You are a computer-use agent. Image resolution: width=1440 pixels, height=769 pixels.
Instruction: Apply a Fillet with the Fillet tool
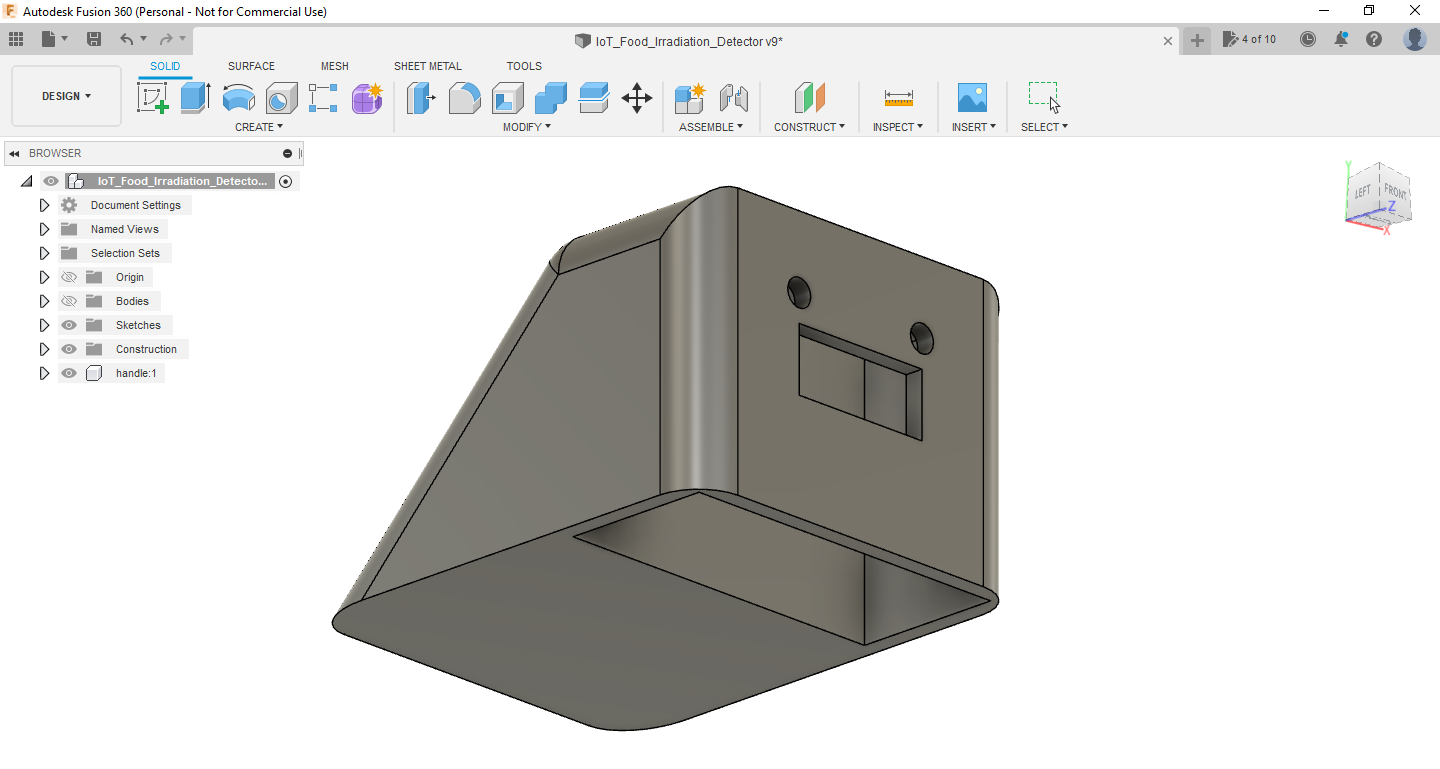click(x=464, y=97)
